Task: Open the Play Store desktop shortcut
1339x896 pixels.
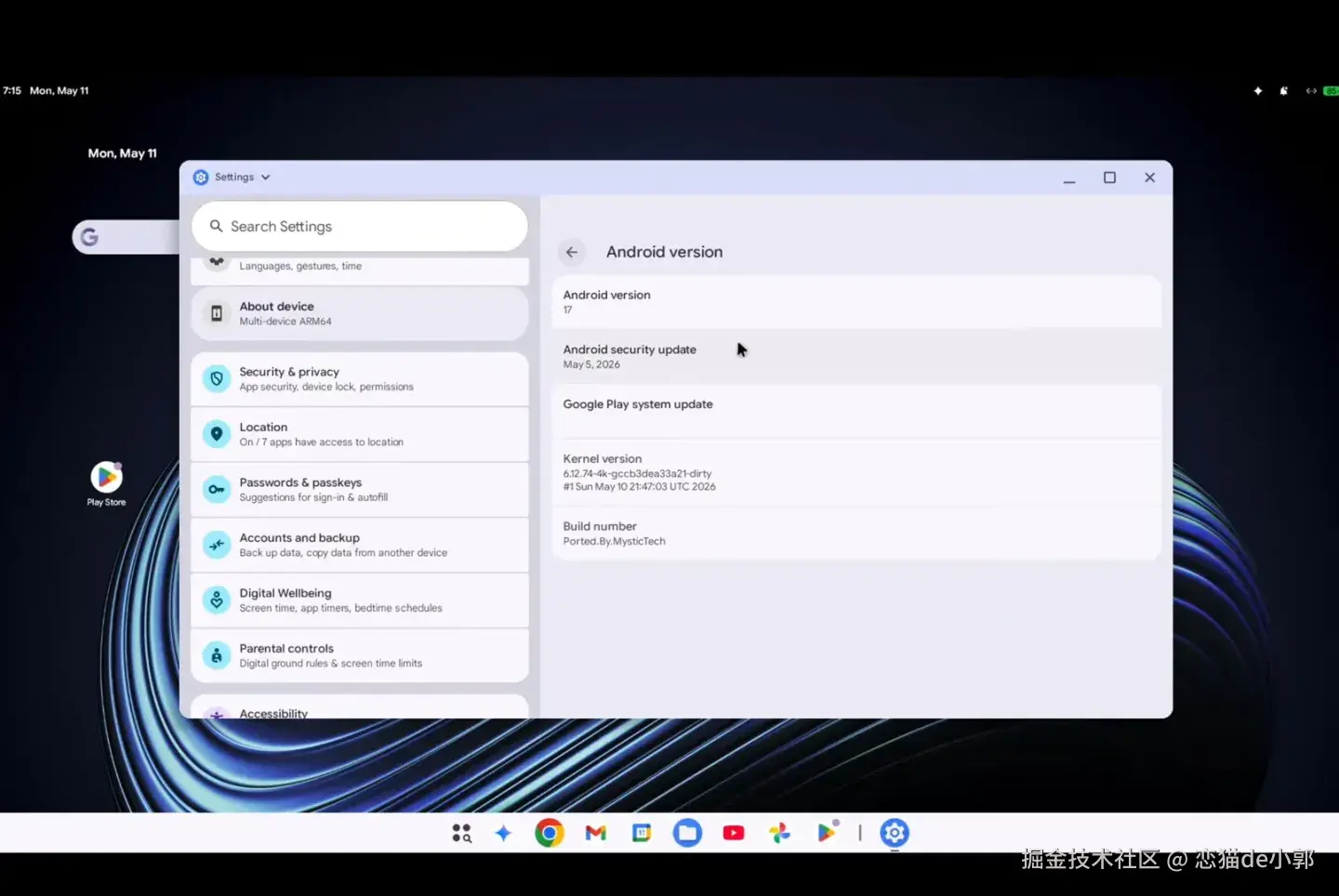Action: click(x=107, y=483)
